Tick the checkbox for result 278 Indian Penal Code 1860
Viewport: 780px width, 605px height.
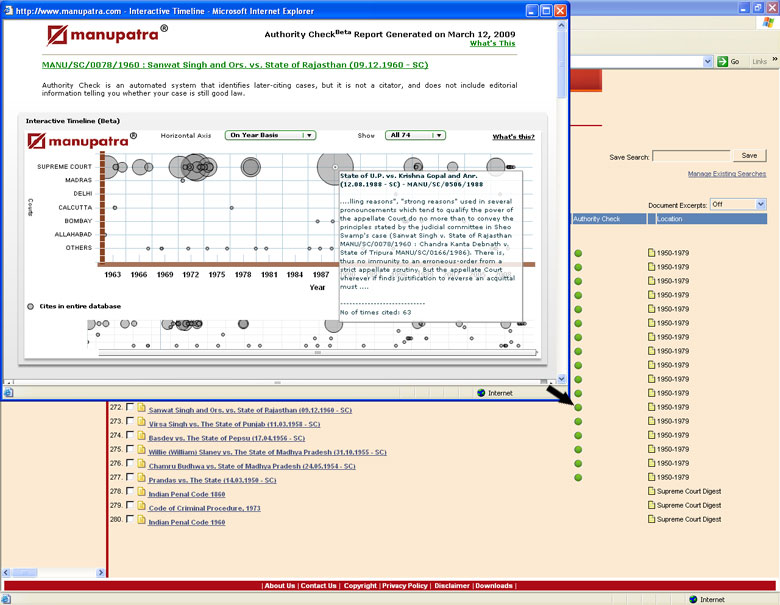pyautogui.click(x=130, y=491)
